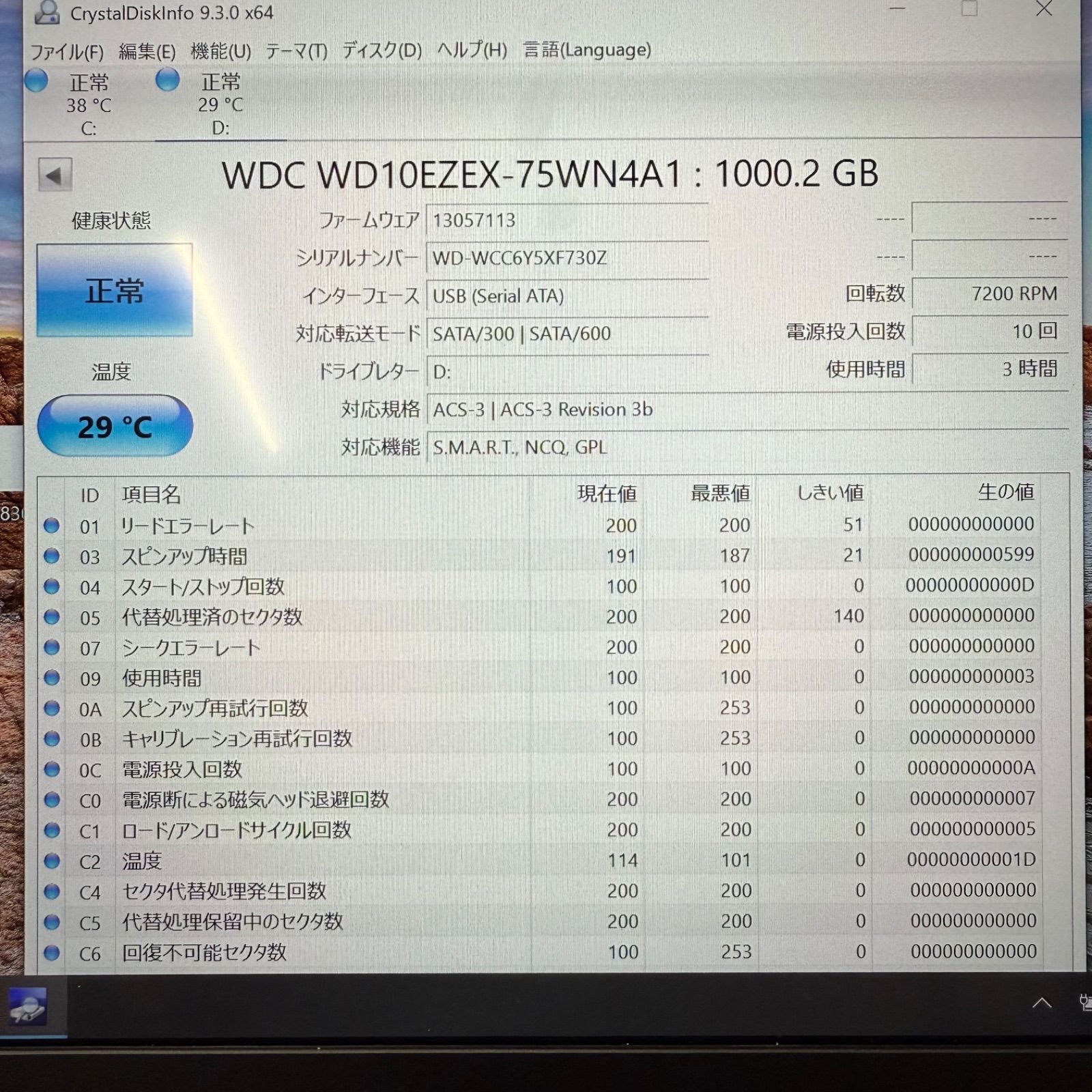Select the 代替処理保留中のセクタ数 attribute name

pyautogui.click(x=232, y=922)
